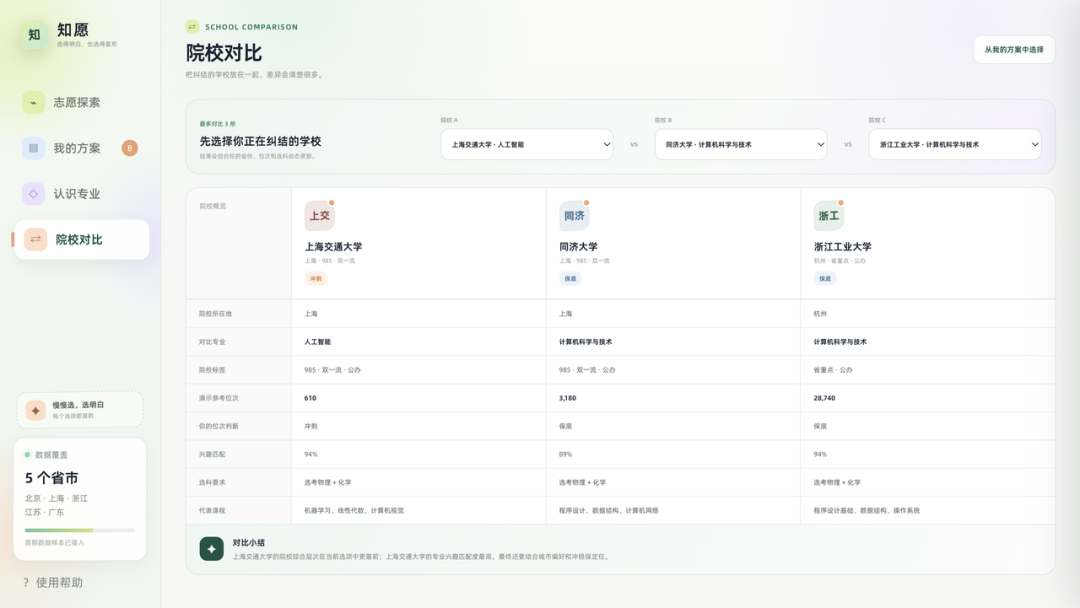Click the 院校所在地 row label
The height and width of the screenshot is (608, 1080).
pos(216,313)
